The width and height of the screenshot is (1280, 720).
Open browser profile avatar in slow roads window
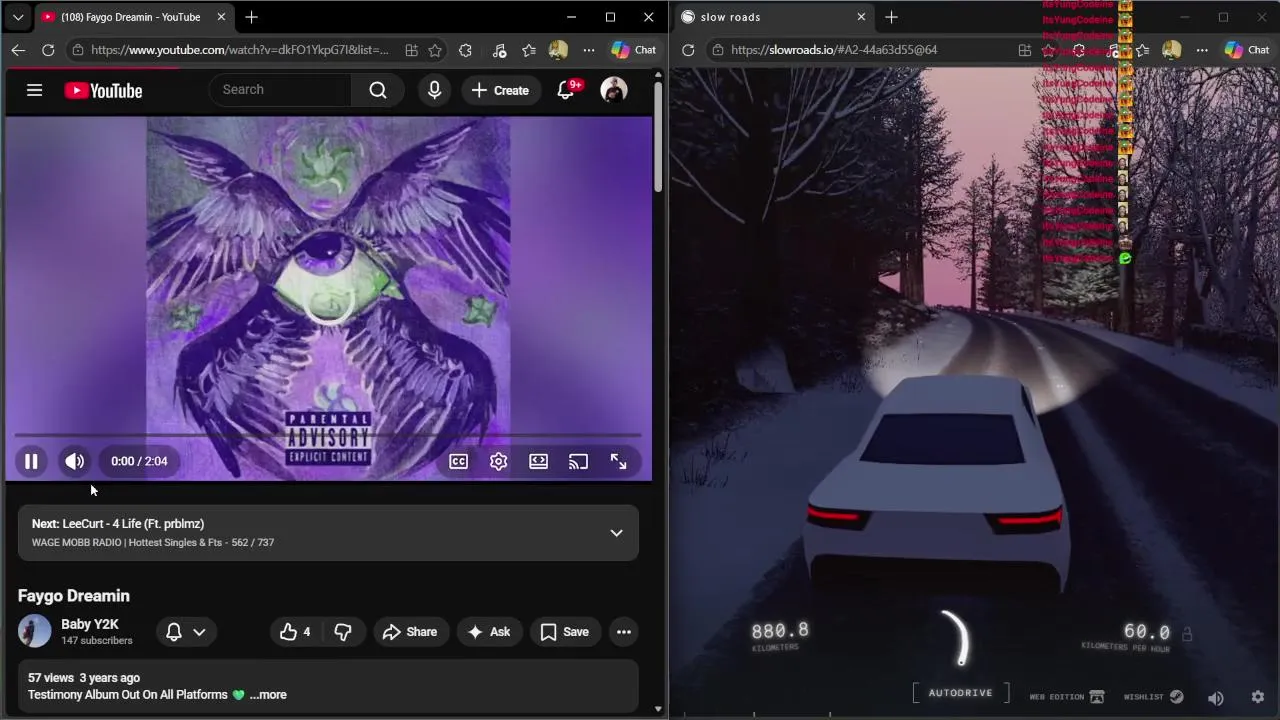(x=1171, y=50)
